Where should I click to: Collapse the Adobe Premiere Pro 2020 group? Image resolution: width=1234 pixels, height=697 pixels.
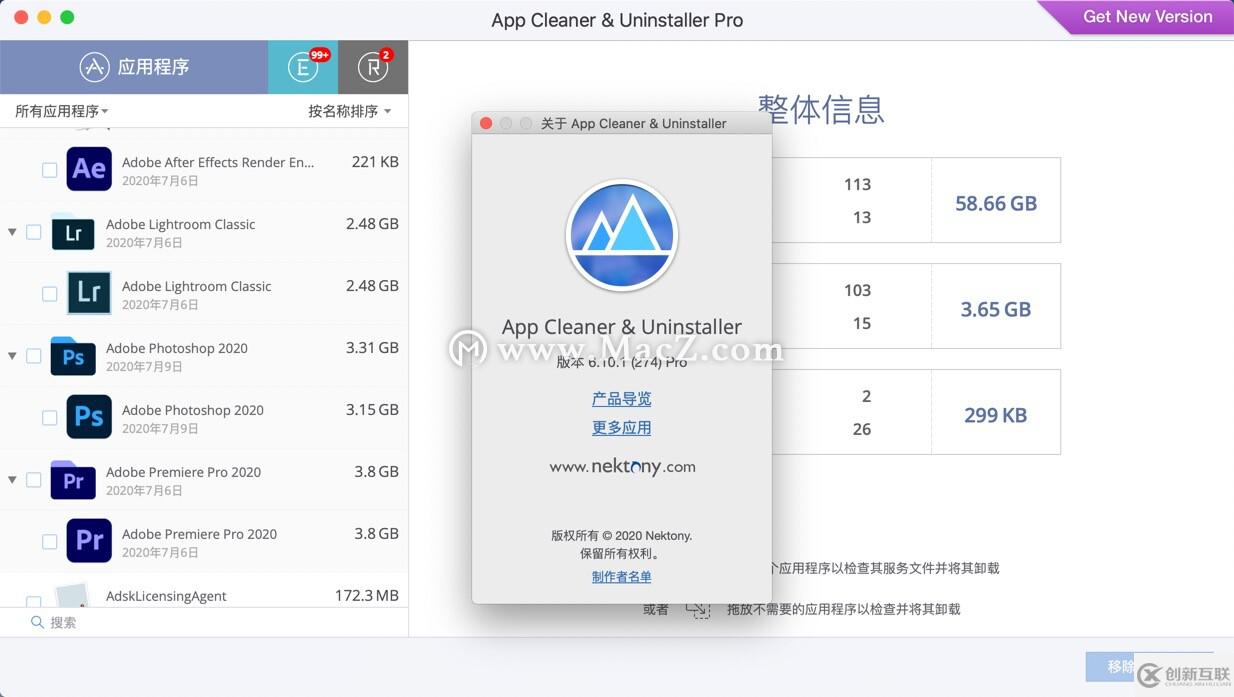click(12, 480)
